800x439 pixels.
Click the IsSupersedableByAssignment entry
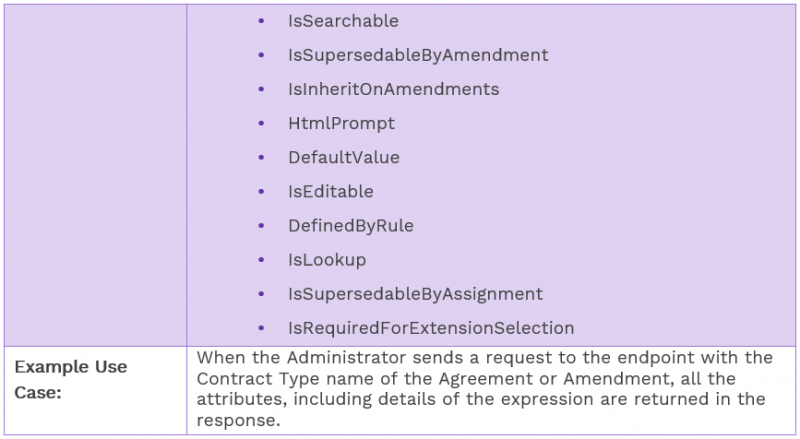pos(415,294)
